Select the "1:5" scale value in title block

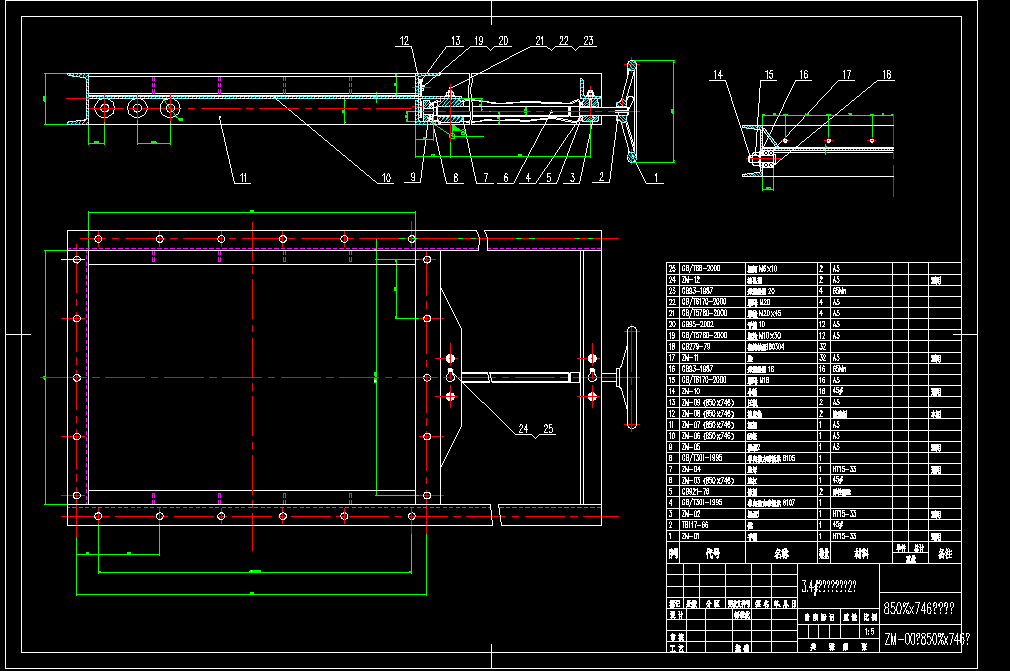click(870, 632)
